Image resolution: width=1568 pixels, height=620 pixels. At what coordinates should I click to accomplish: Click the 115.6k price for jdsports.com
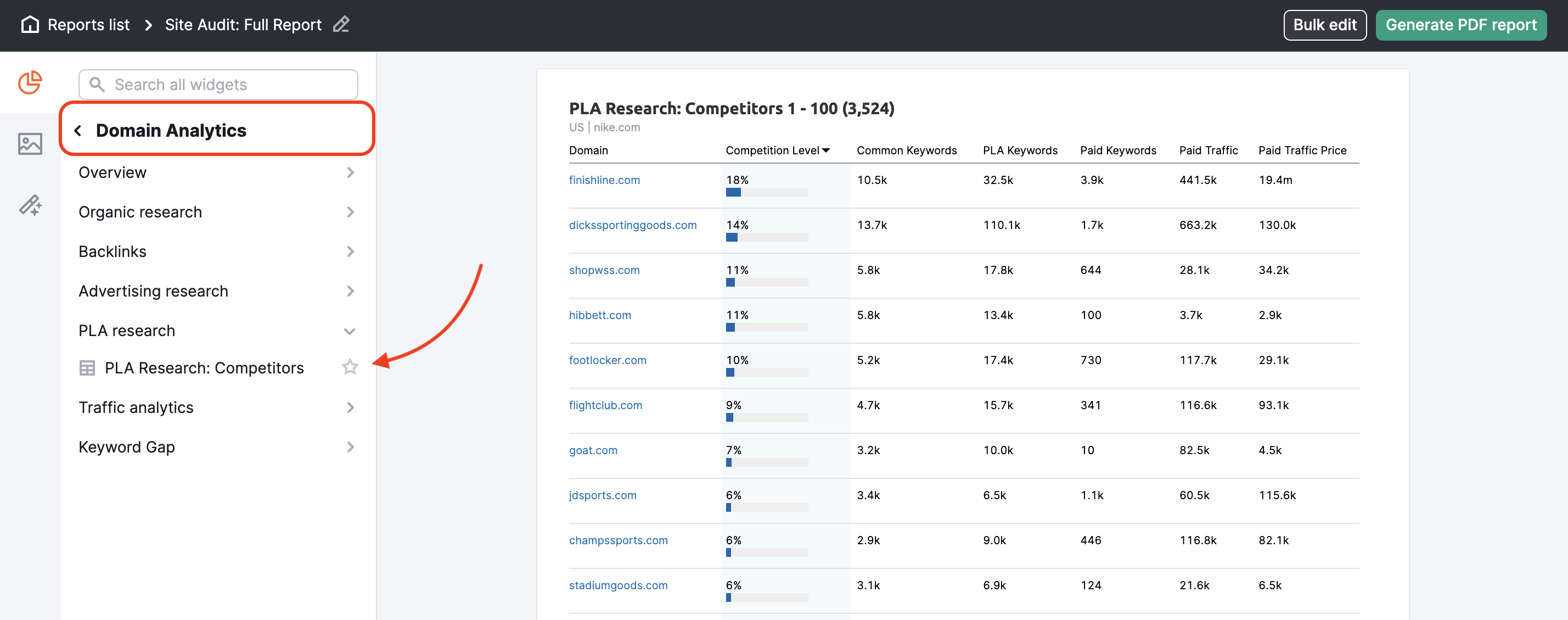1277,495
